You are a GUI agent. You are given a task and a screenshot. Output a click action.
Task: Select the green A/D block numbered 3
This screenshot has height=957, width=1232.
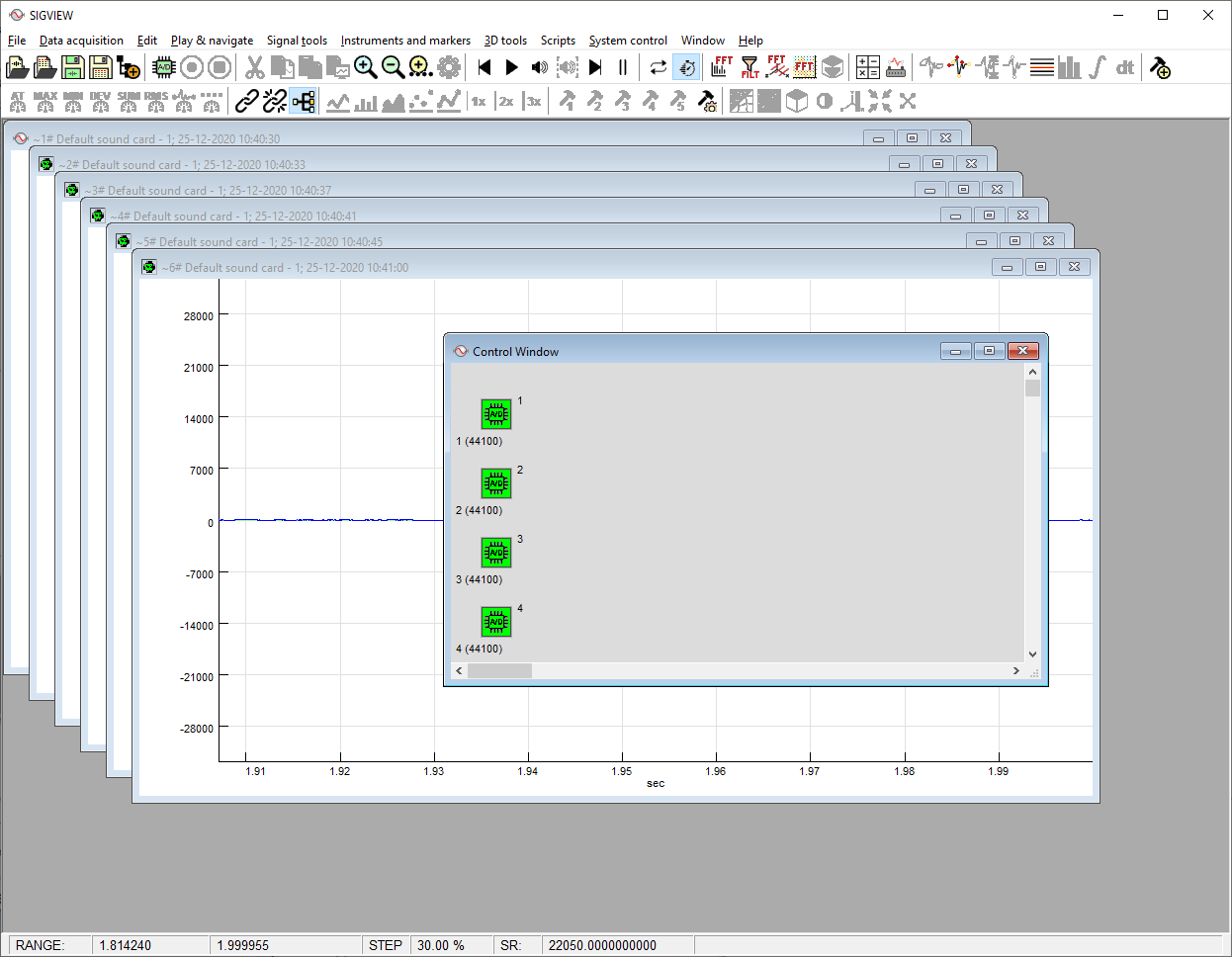pyautogui.click(x=495, y=553)
